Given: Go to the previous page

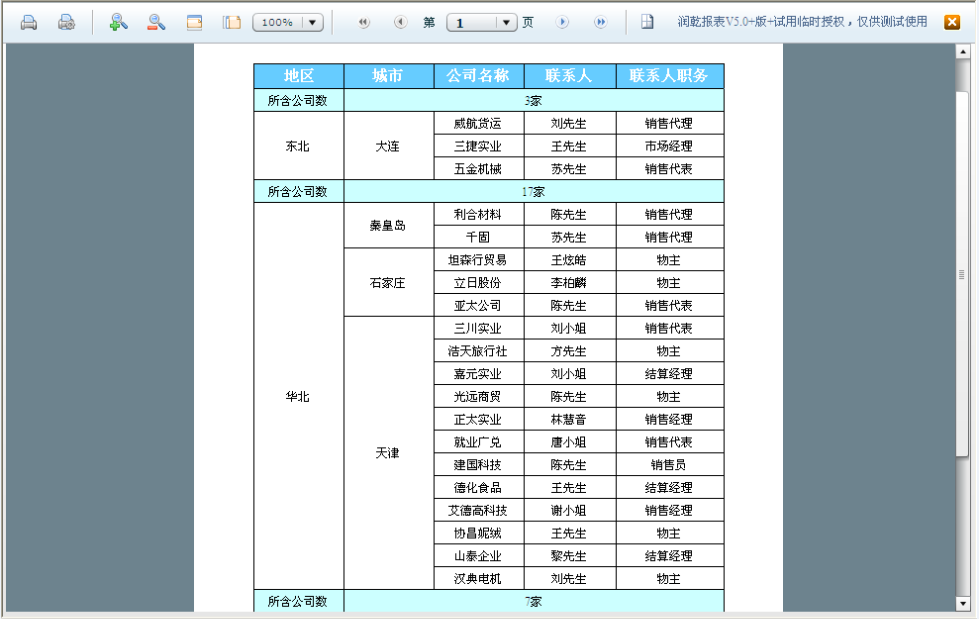Looking at the screenshot, I should point(400,22).
